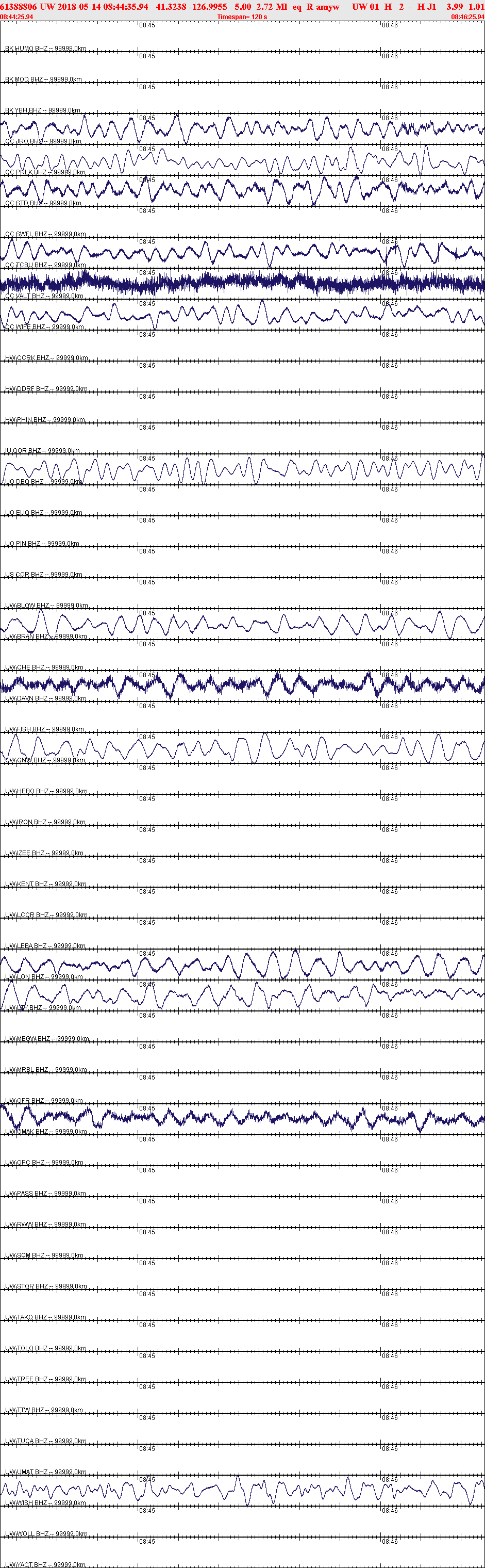
Task: Select the UO PIN BHZ trace label
Action: (x=42, y=544)
